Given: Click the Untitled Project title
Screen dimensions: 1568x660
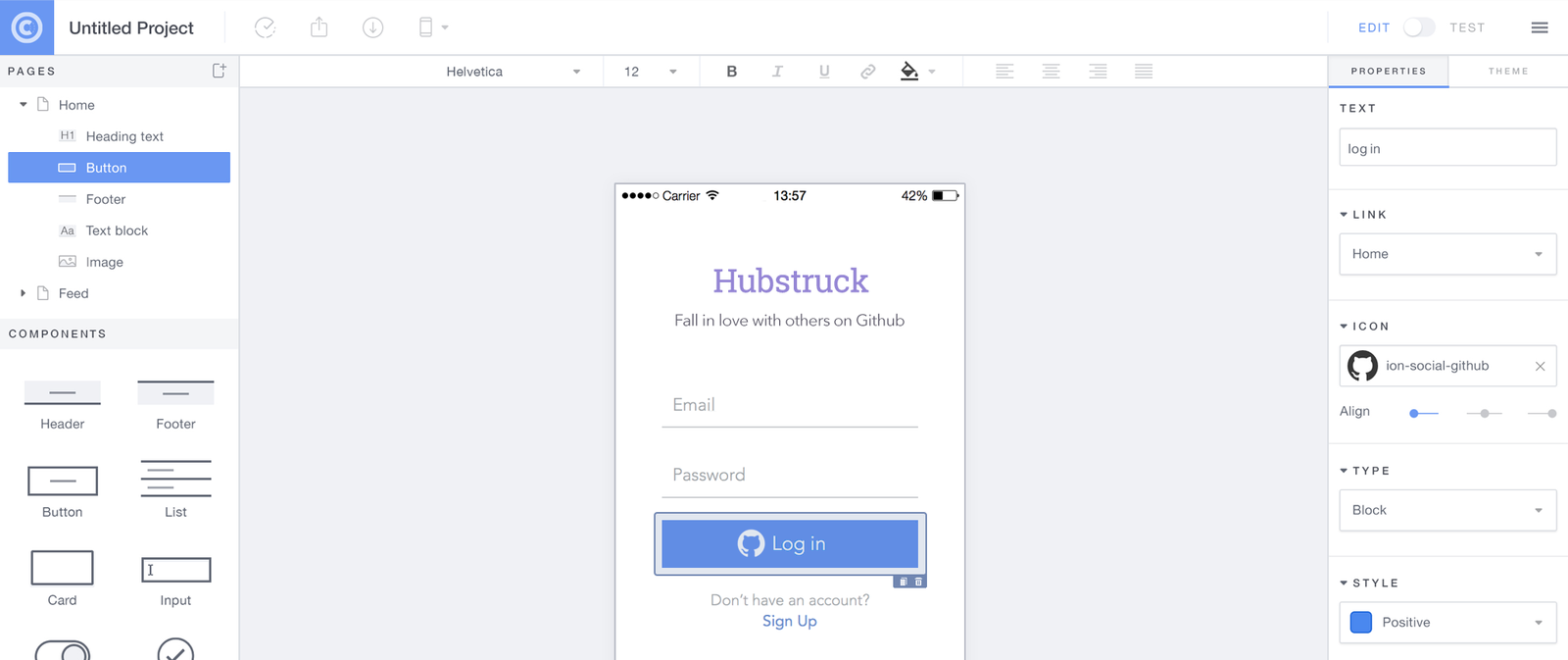Looking at the screenshot, I should click(131, 27).
